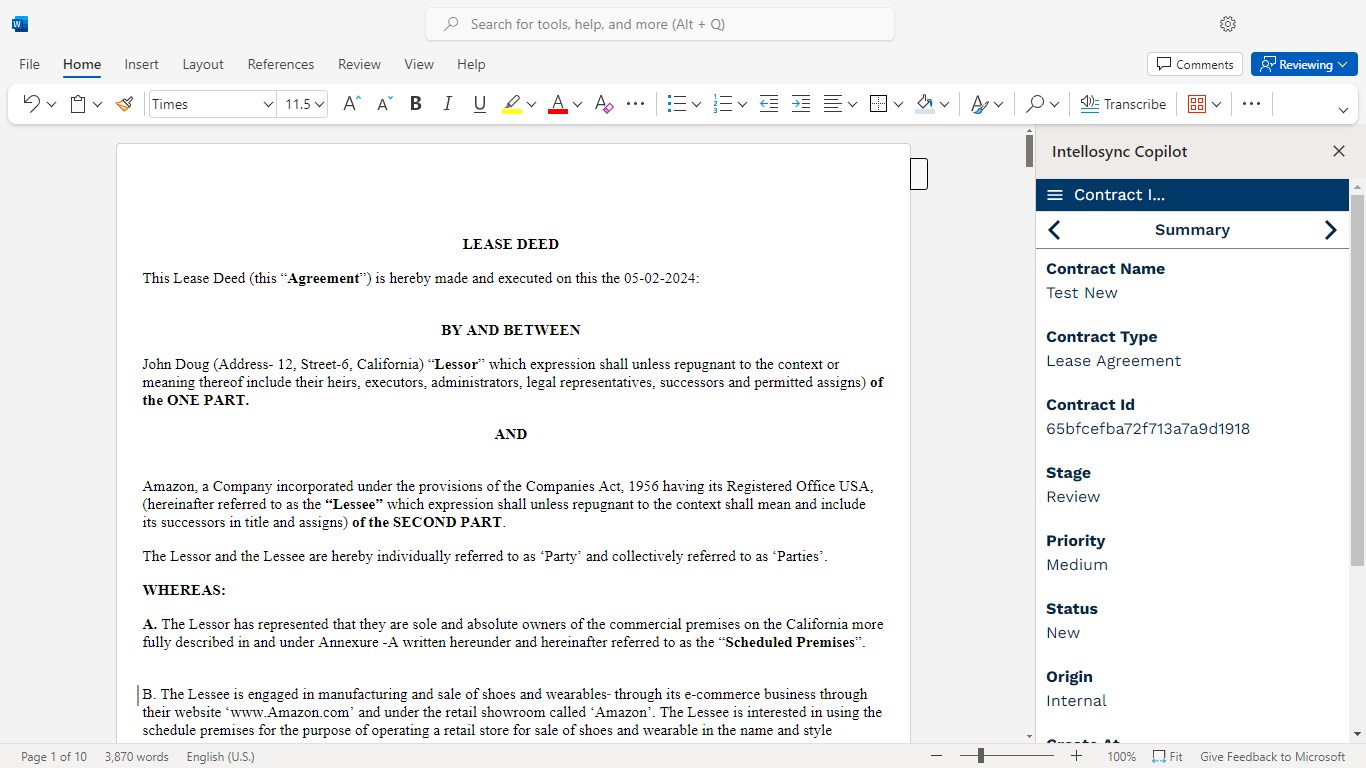
Task: Expand the Paste options dropdown
Action: tap(97, 104)
